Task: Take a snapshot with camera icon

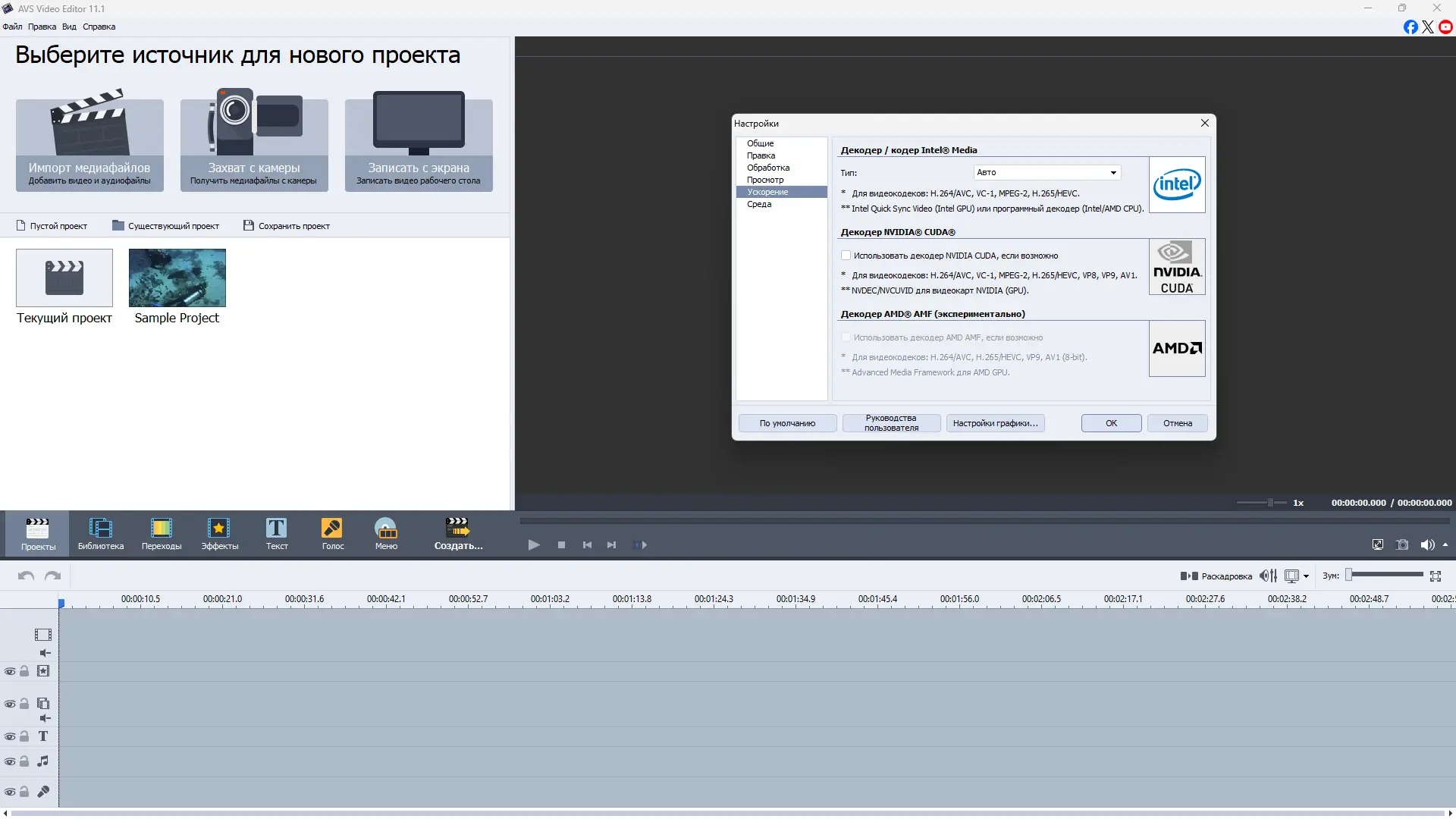Action: 1402,544
